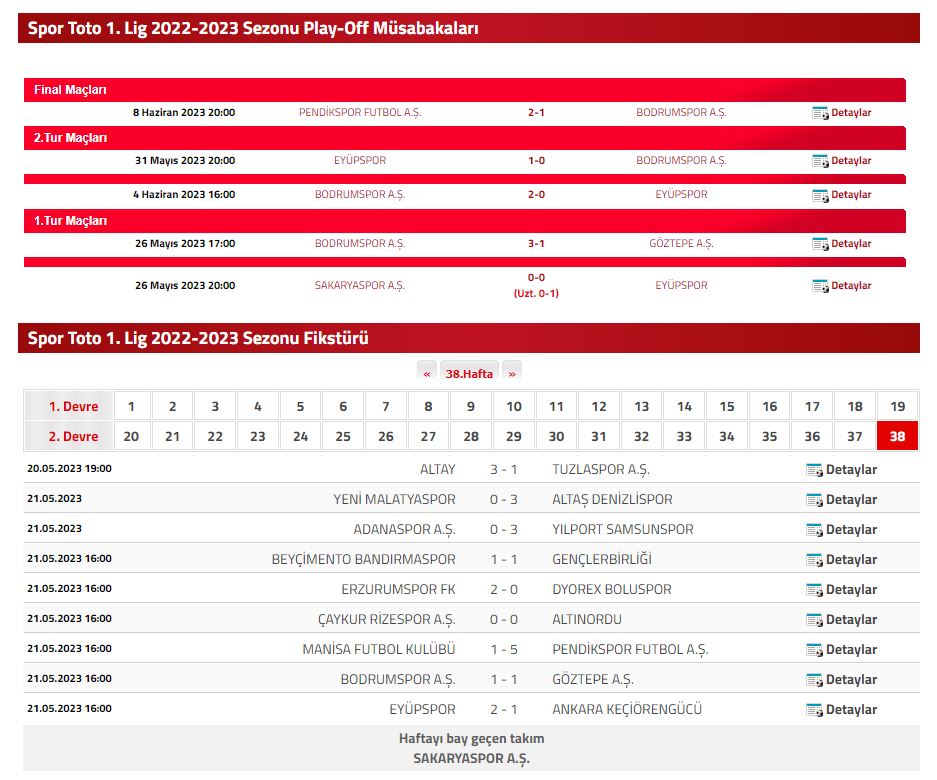Click details icon for Eyüpspor vs Keçiörengücü

(x=814, y=709)
